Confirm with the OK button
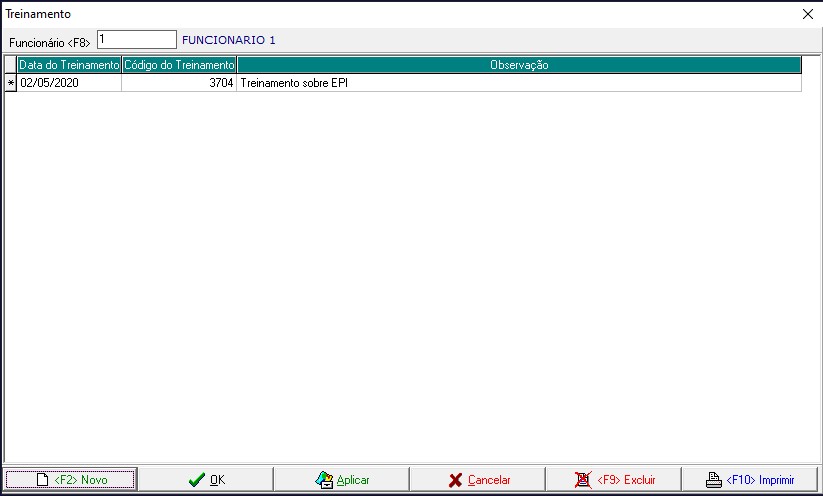Image resolution: width=823 pixels, height=496 pixels. [x=206, y=479]
